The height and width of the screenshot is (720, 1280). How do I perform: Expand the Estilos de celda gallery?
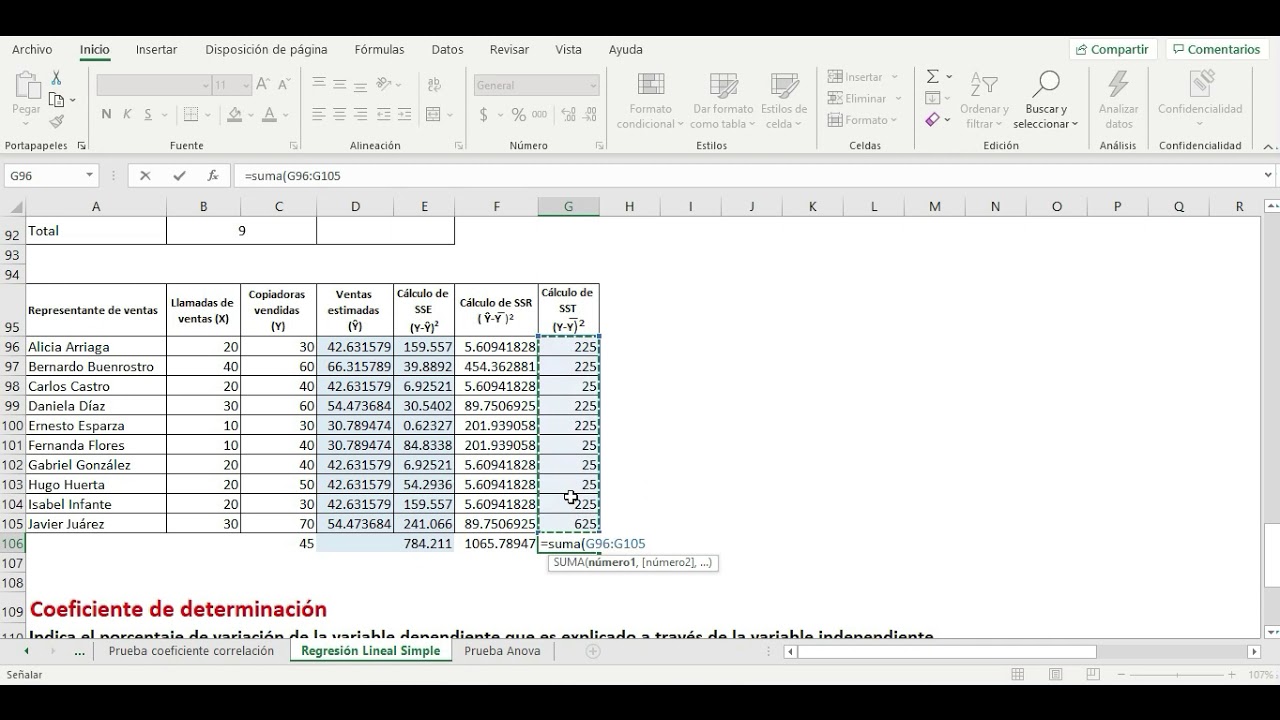(x=784, y=100)
